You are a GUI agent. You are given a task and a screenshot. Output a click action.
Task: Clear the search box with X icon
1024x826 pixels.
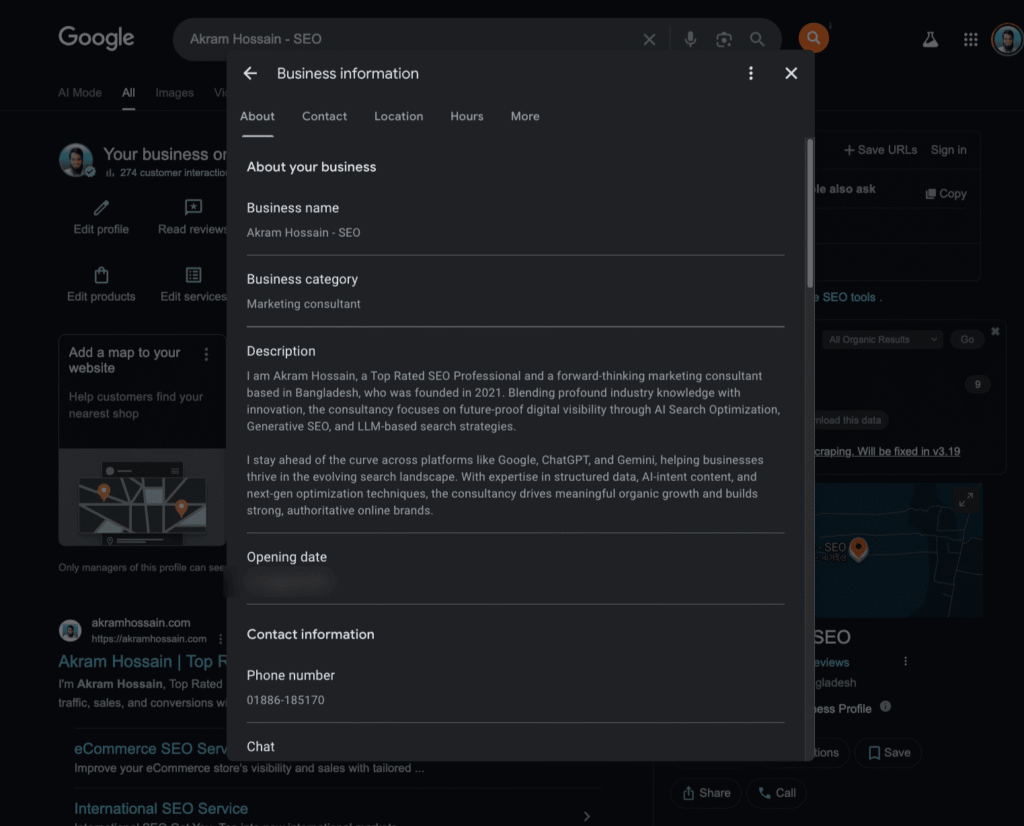pyautogui.click(x=649, y=39)
